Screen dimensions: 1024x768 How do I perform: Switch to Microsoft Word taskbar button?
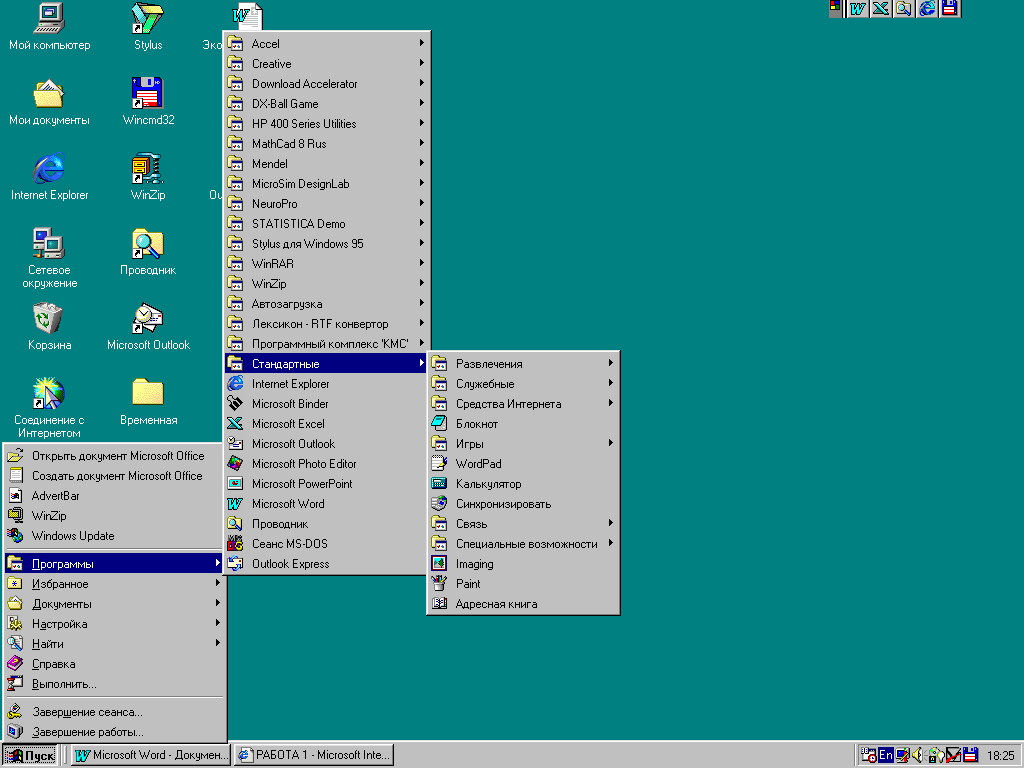tap(151, 756)
